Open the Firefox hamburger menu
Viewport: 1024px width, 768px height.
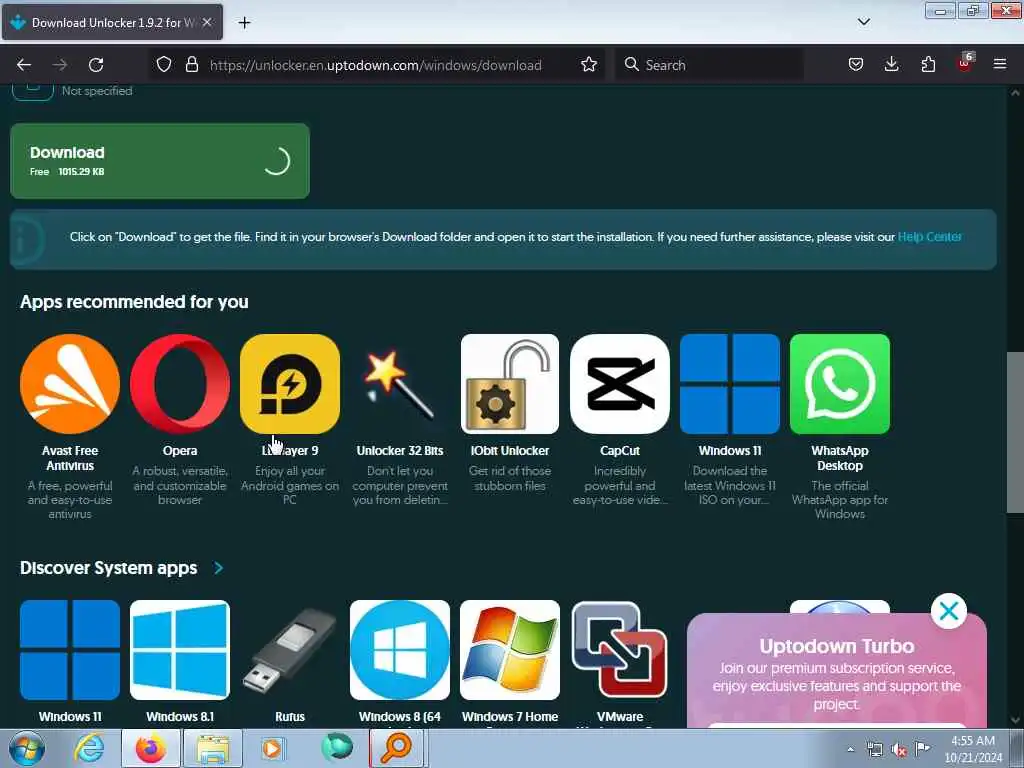tap(1000, 65)
